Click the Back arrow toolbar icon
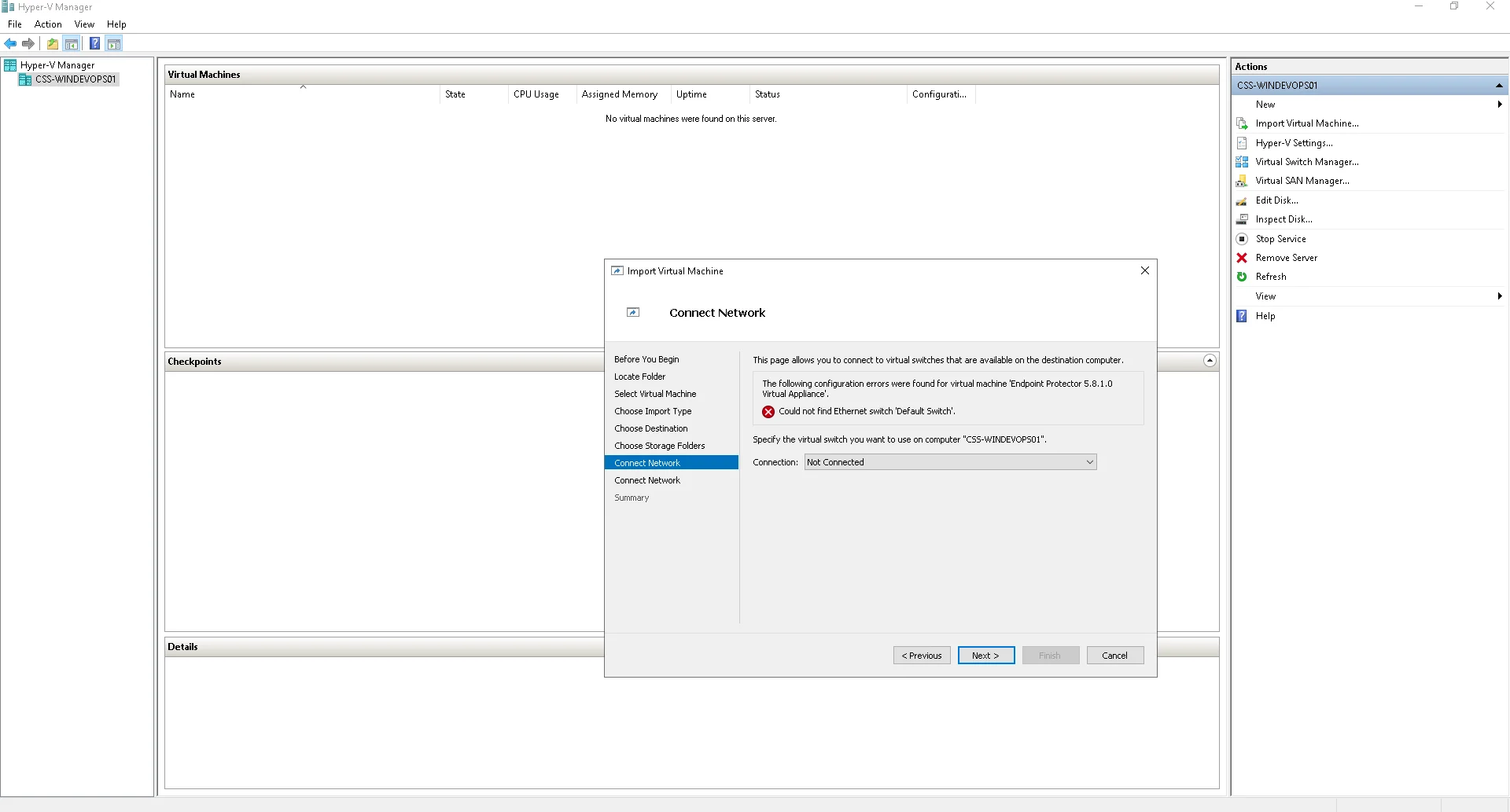 click(x=10, y=44)
